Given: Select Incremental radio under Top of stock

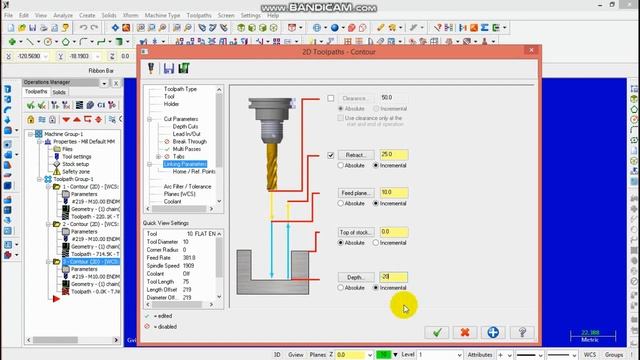Looking at the screenshot, I should pos(376,242).
